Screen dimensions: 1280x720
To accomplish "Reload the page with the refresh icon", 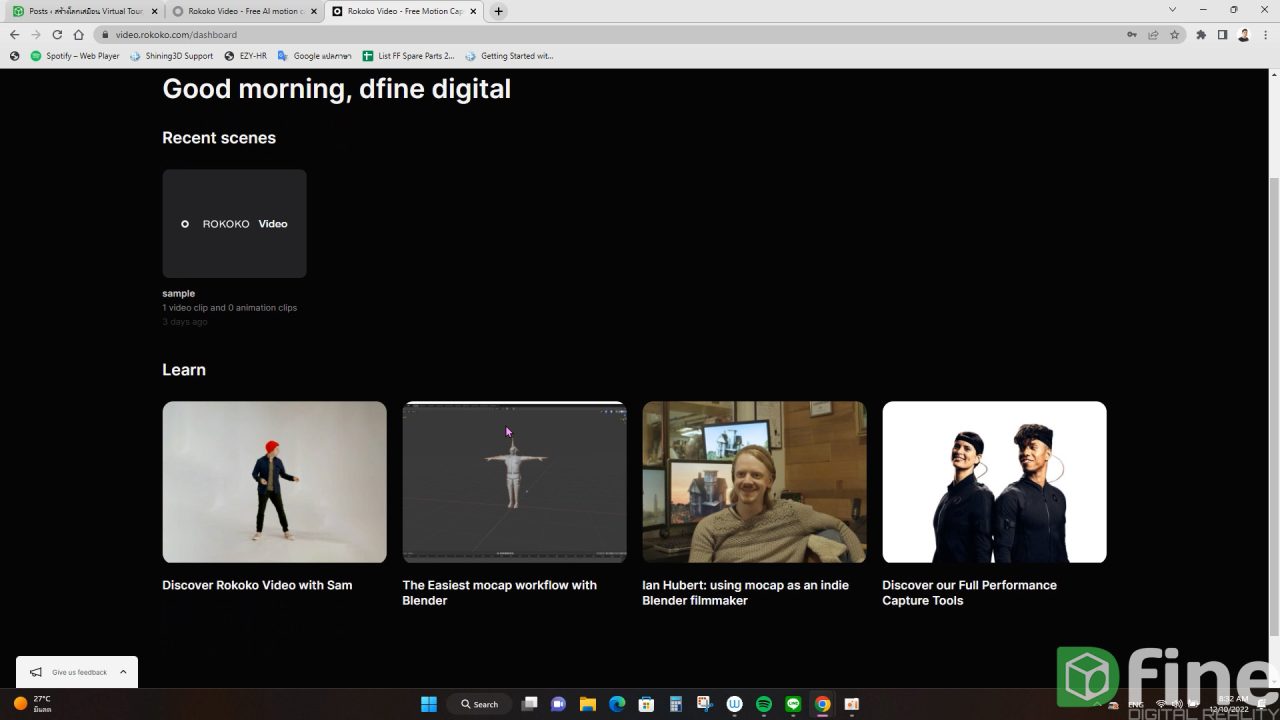I will click(x=57, y=35).
